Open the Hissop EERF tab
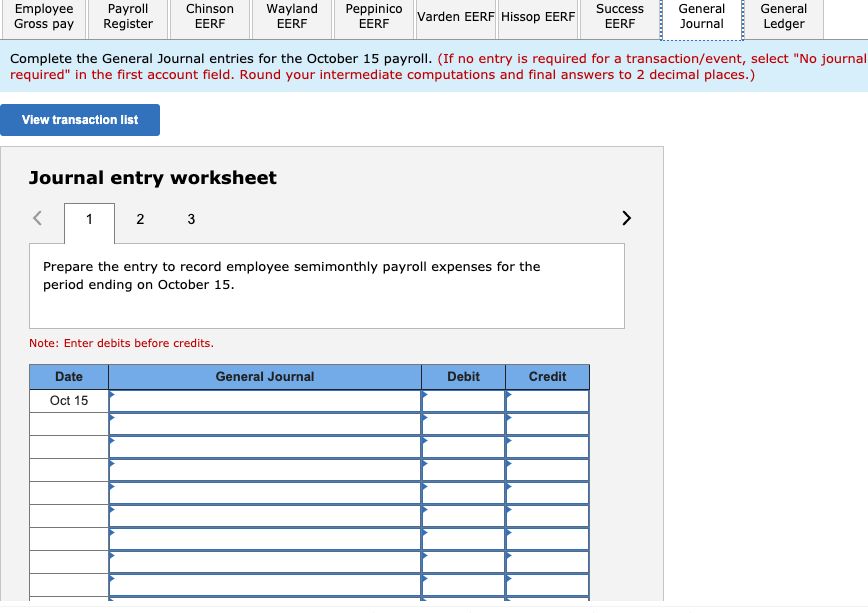The width and height of the screenshot is (868, 613). (537, 17)
